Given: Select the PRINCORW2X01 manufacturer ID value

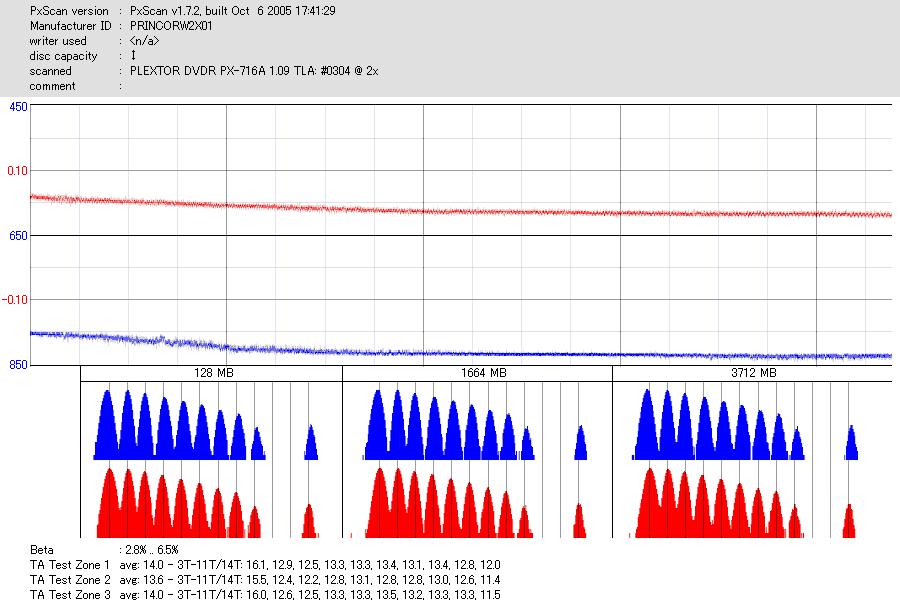Looking at the screenshot, I should point(171,26).
